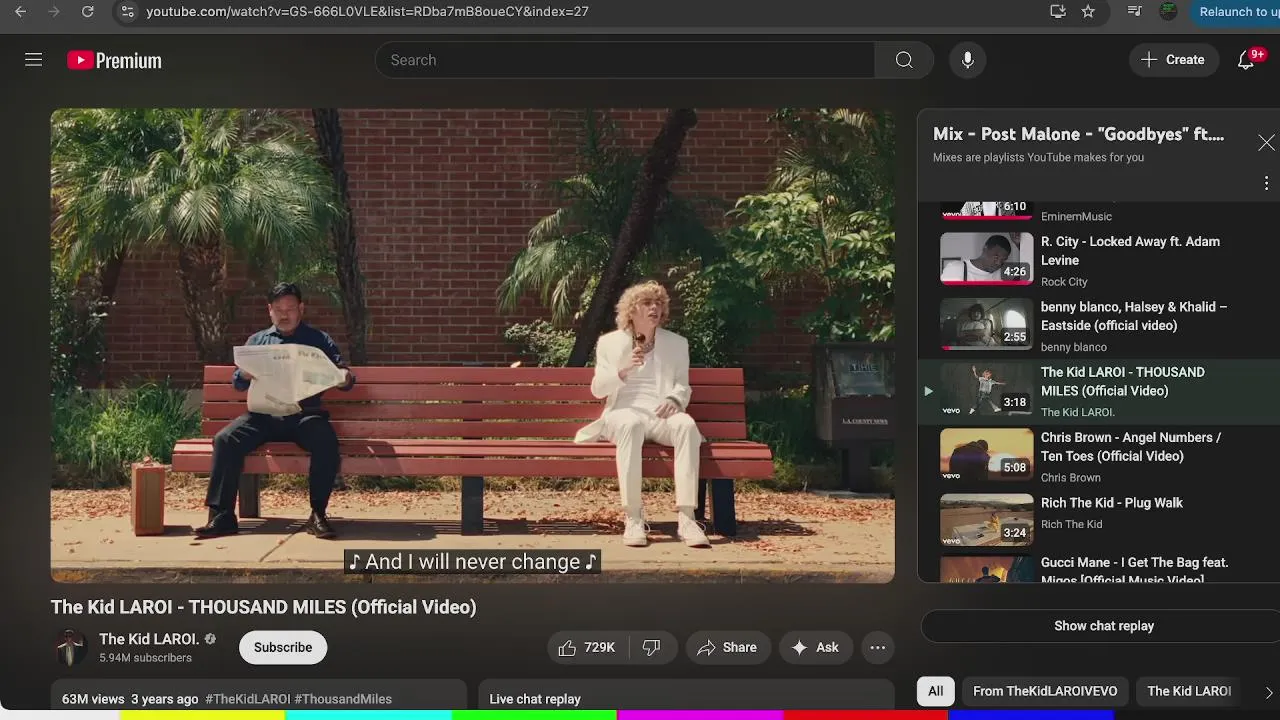Close the Mix playlist panel

[x=1266, y=143]
